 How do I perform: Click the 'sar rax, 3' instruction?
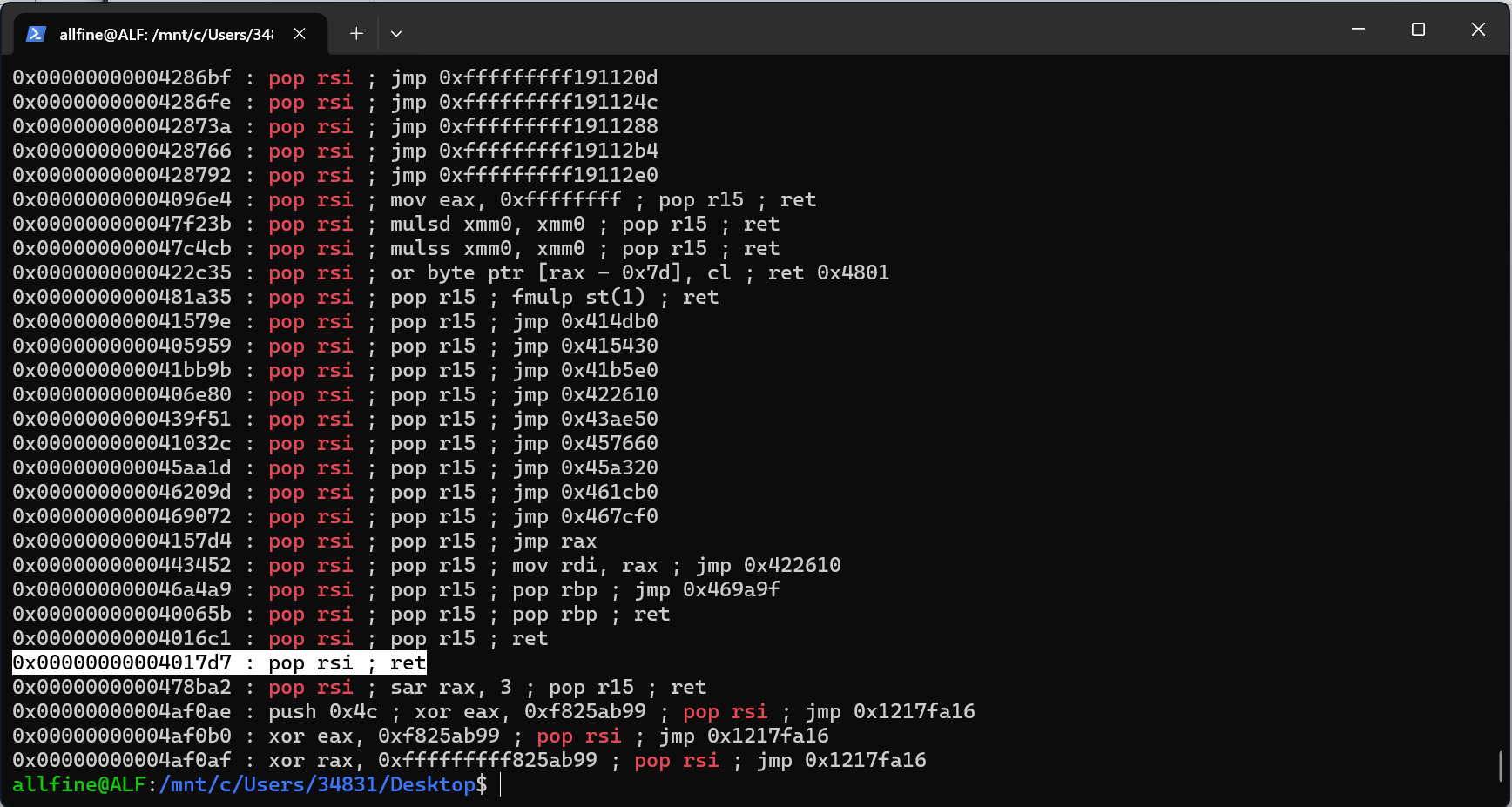point(451,687)
